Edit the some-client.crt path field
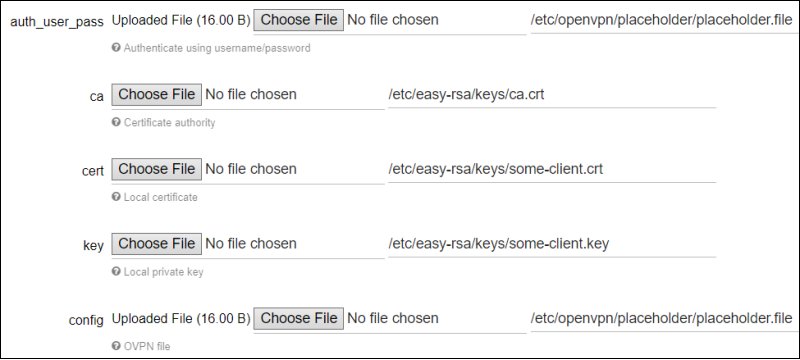The image size is (800, 360). [x=552, y=169]
